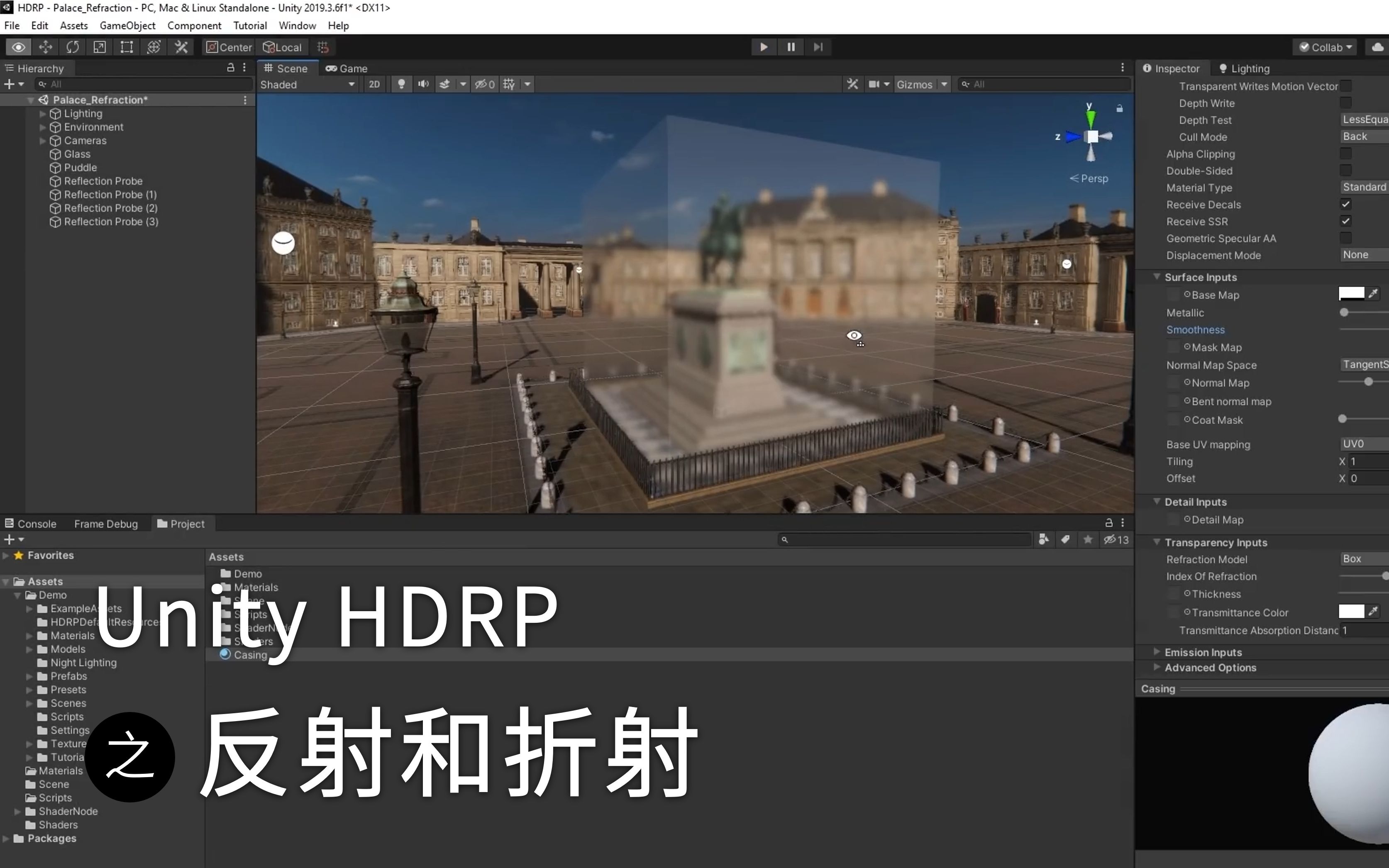Viewport: 1389px width, 868px height.
Task: Open Unity cloud services via the cloud icon
Action: (x=1377, y=47)
